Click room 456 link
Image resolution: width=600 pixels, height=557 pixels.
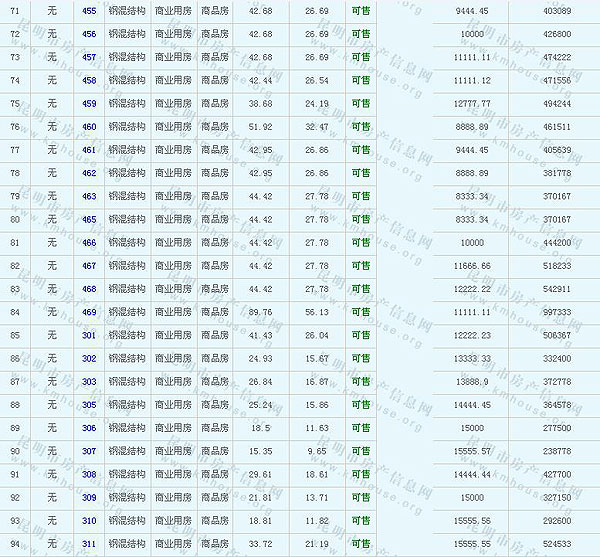click(90, 34)
